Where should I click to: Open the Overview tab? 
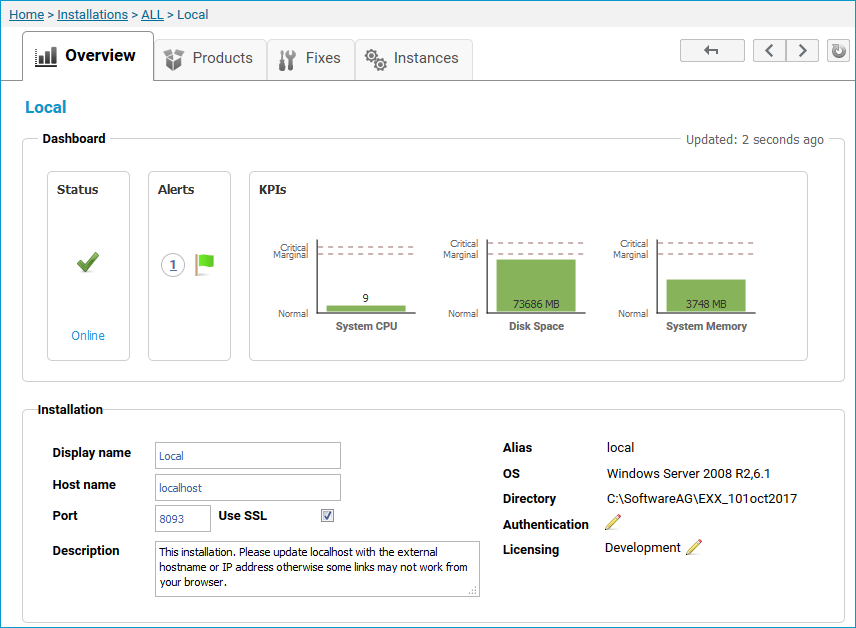tap(88, 56)
